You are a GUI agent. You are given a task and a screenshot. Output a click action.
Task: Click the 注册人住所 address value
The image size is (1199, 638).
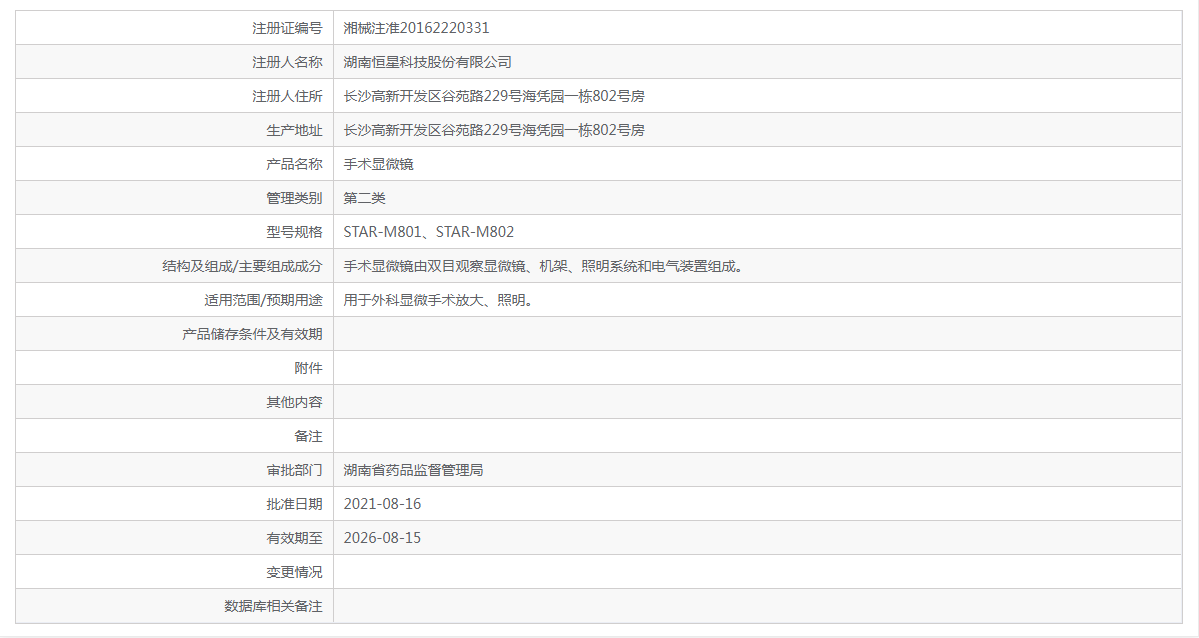(493, 96)
